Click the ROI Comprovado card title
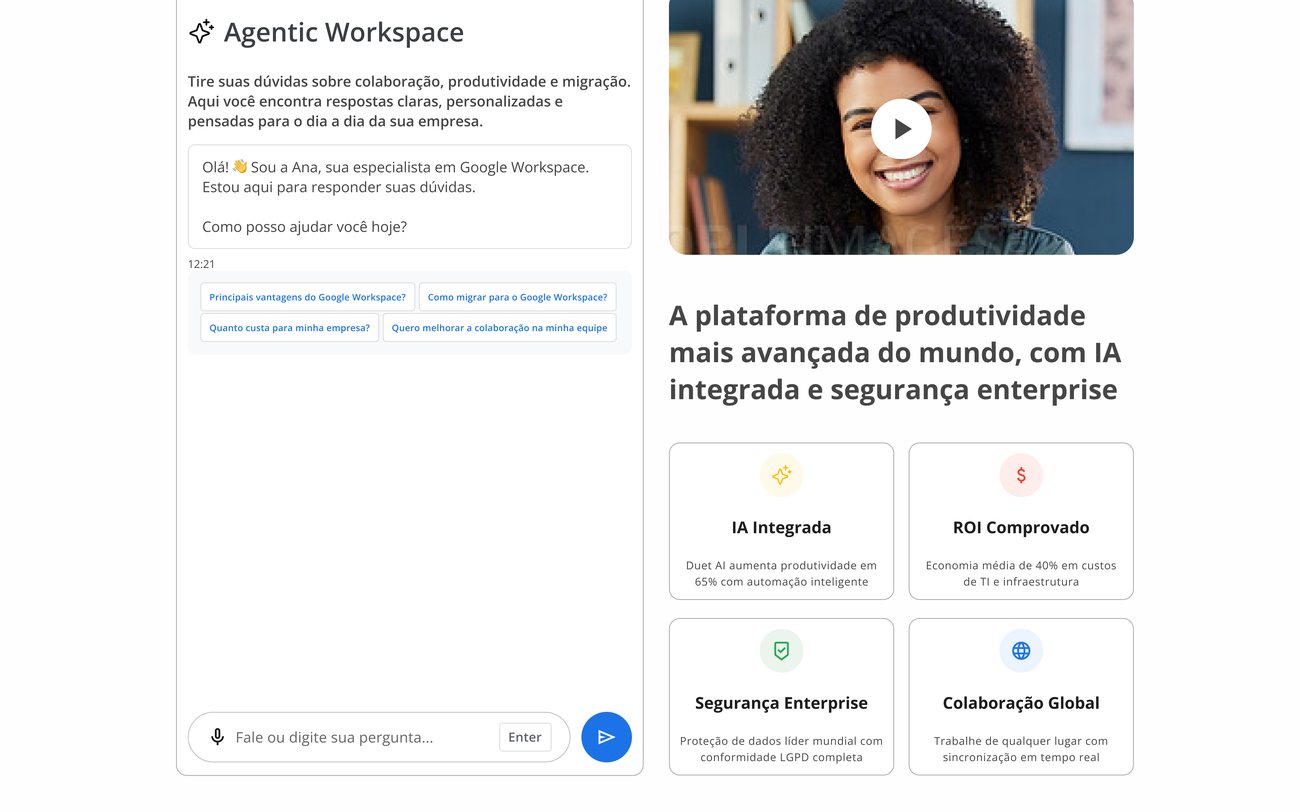 click(x=1021, y=527)
